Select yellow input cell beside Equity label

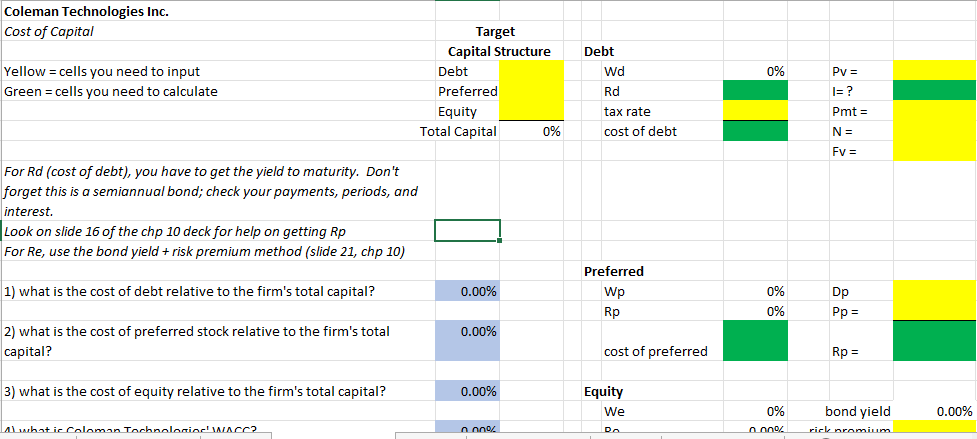(531, 111)
